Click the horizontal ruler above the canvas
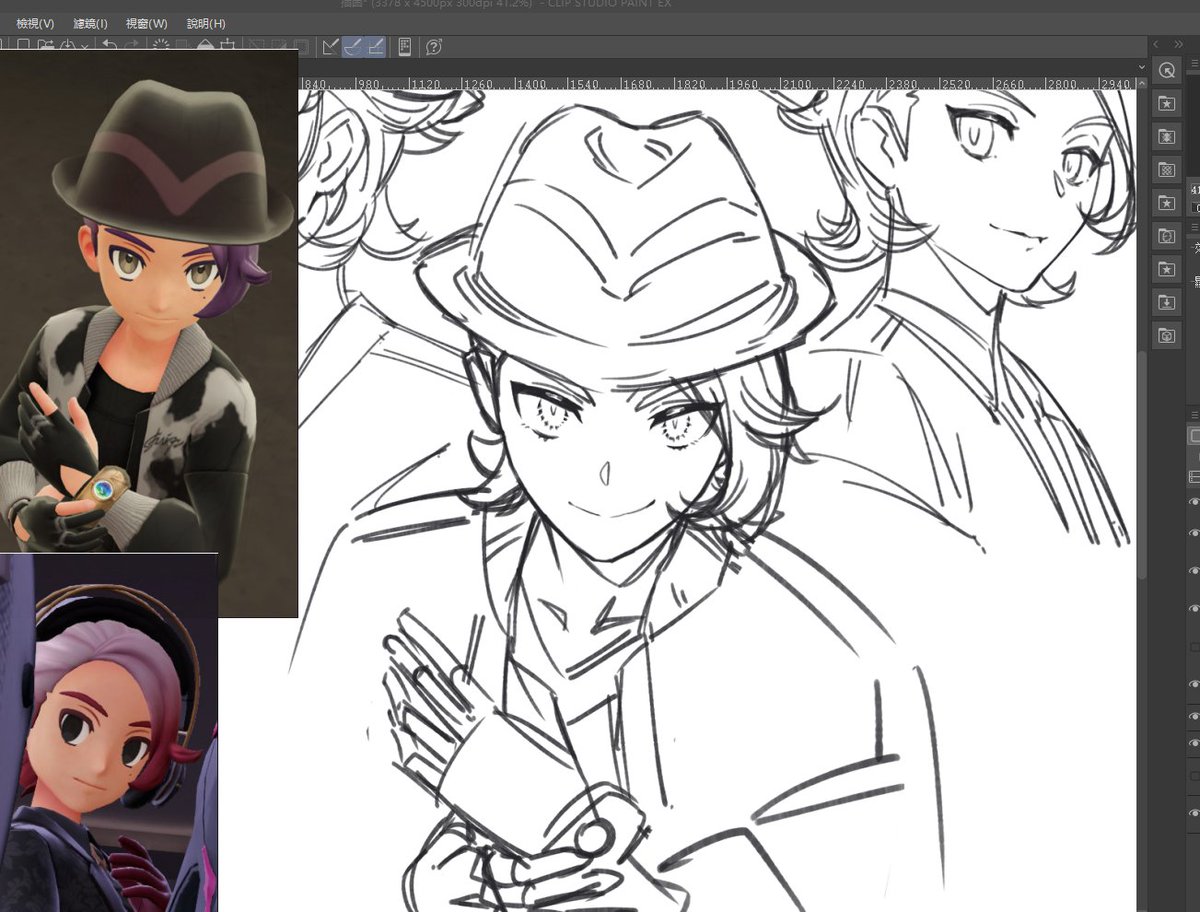The width and height of the screenshot is (1200, 912). (x=718, y=84)
